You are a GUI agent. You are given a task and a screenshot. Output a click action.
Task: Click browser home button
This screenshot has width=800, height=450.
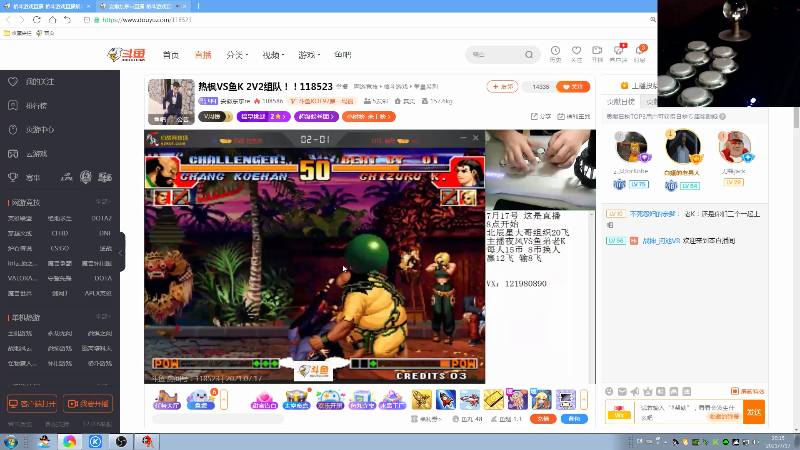click(52, 19)
